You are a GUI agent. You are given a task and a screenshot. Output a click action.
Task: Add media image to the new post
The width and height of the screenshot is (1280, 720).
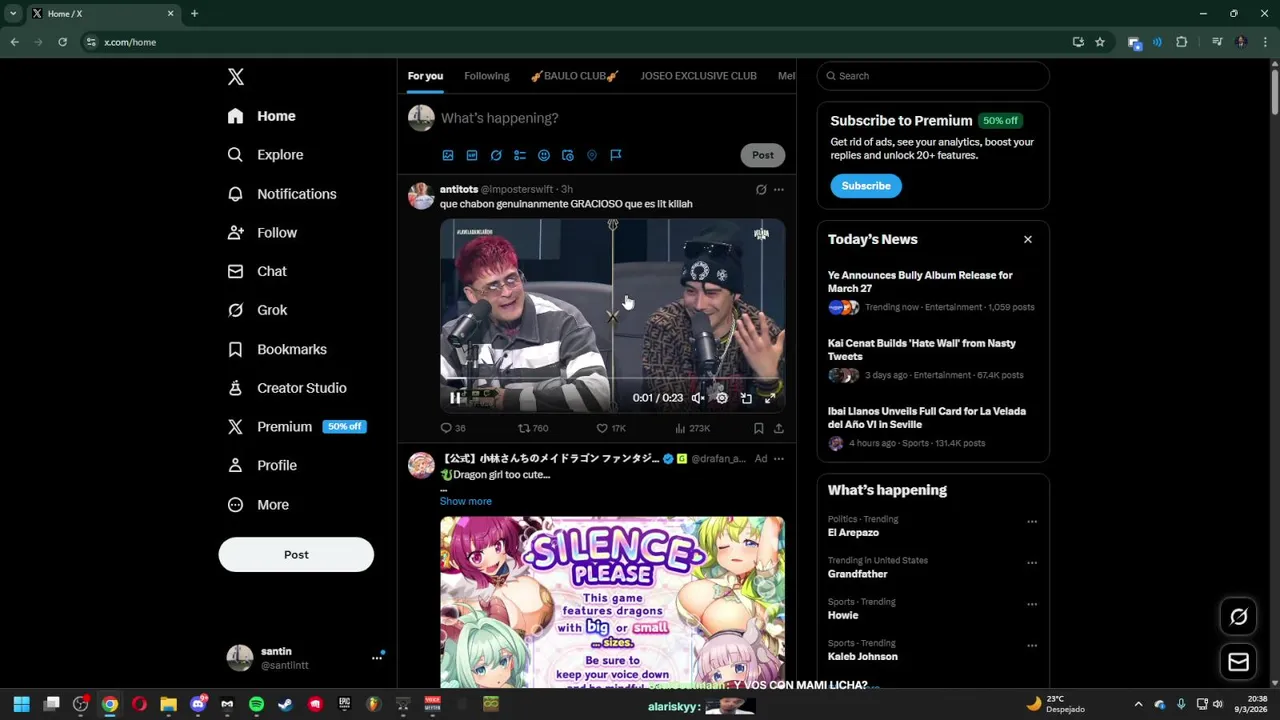(448, 155)
